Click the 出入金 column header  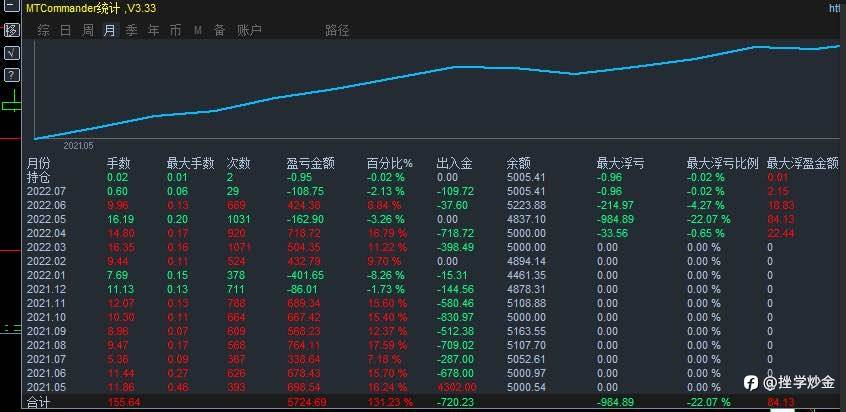tap(454, 163)
